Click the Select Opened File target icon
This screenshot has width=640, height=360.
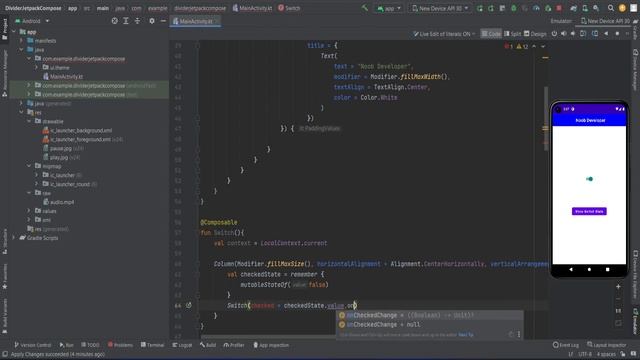(115, 21)
